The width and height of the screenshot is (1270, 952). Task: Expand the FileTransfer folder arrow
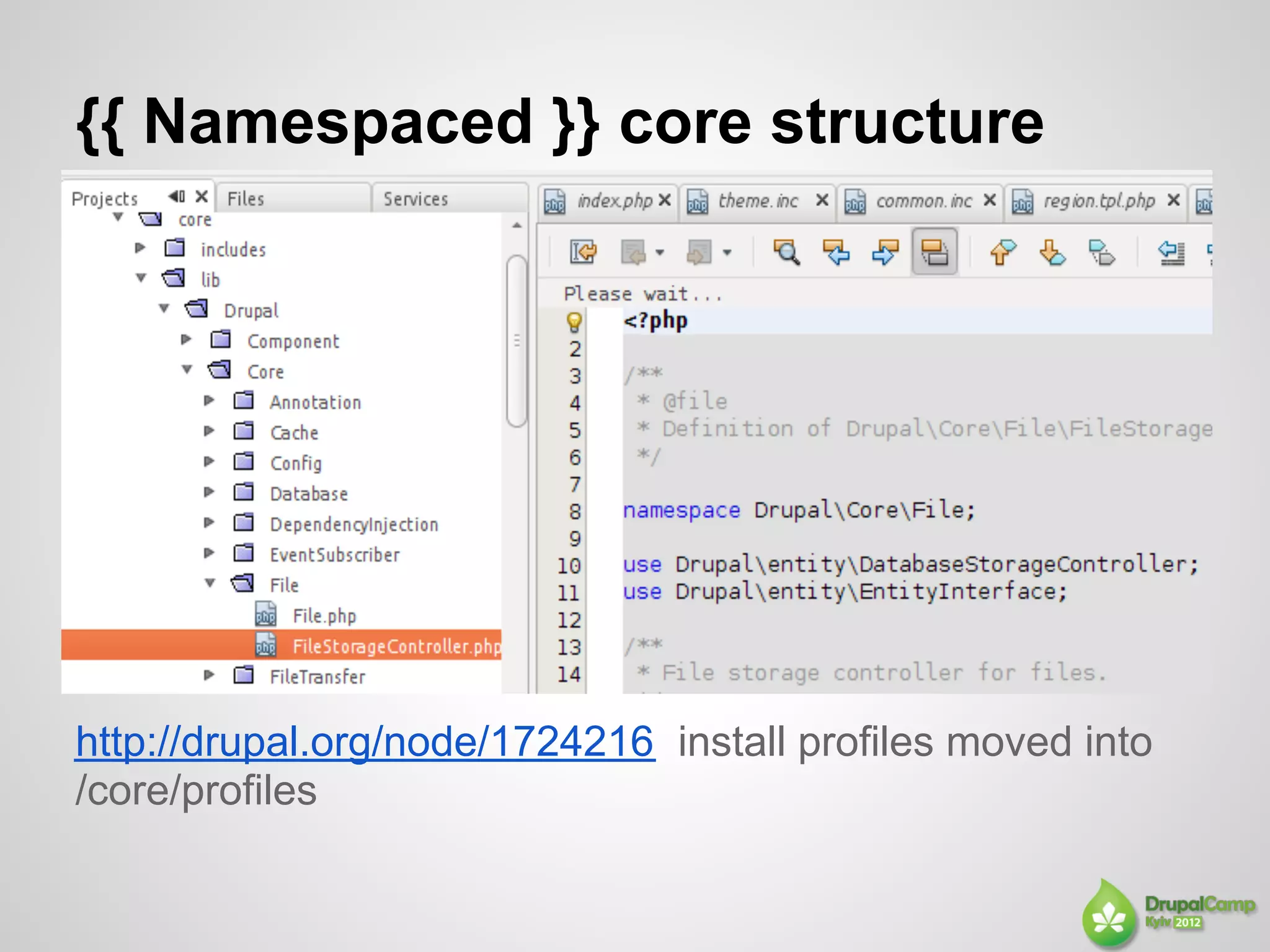coord(209,675)
